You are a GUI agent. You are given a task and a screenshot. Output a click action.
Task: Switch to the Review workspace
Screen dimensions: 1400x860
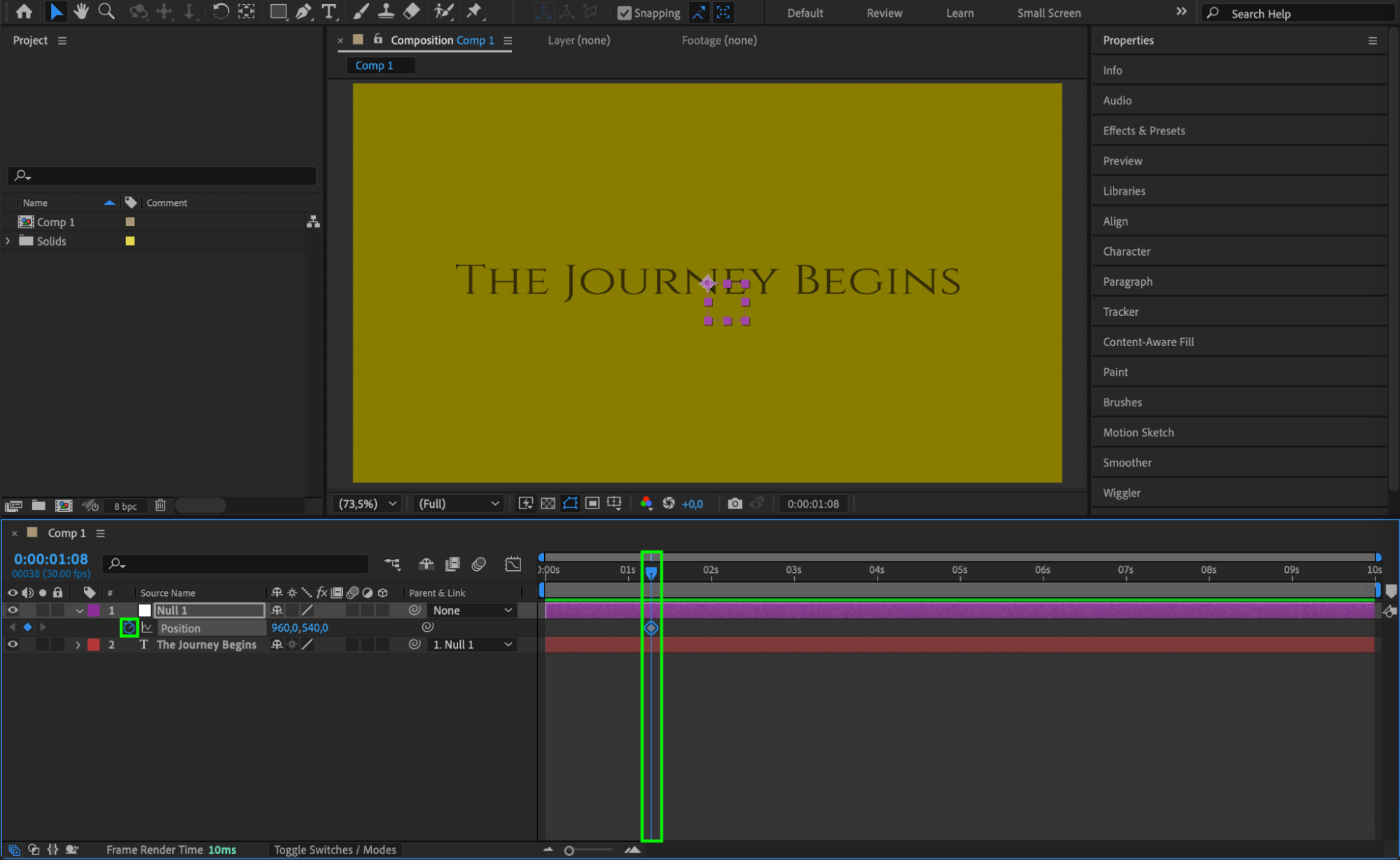(884, 13)
